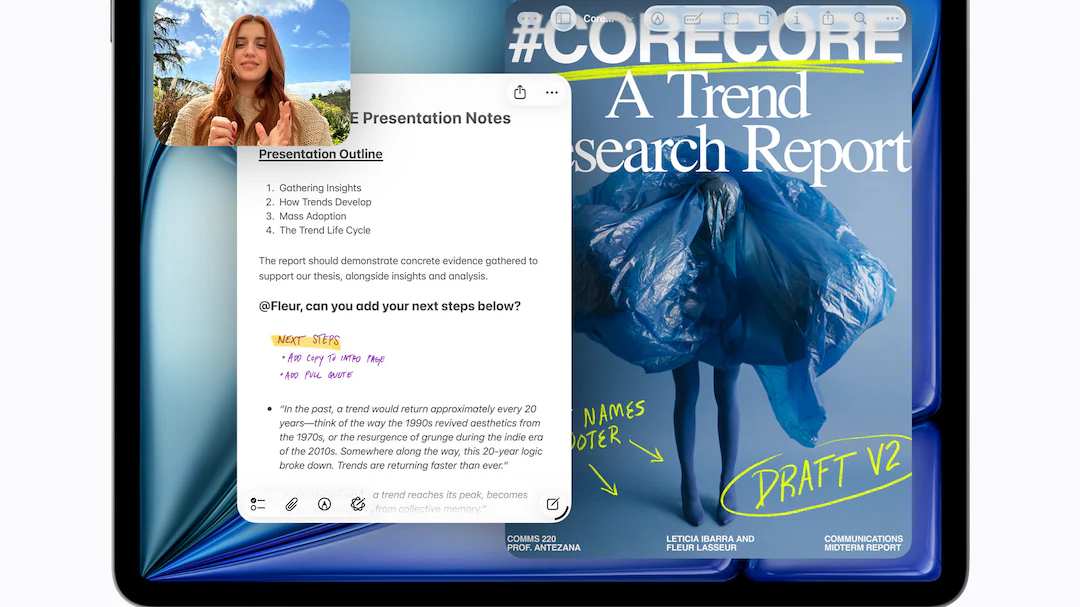1080x607 pixels.
Task: Enable handwriting markup in the note toolbar
Action: click(x=324, y=504)
